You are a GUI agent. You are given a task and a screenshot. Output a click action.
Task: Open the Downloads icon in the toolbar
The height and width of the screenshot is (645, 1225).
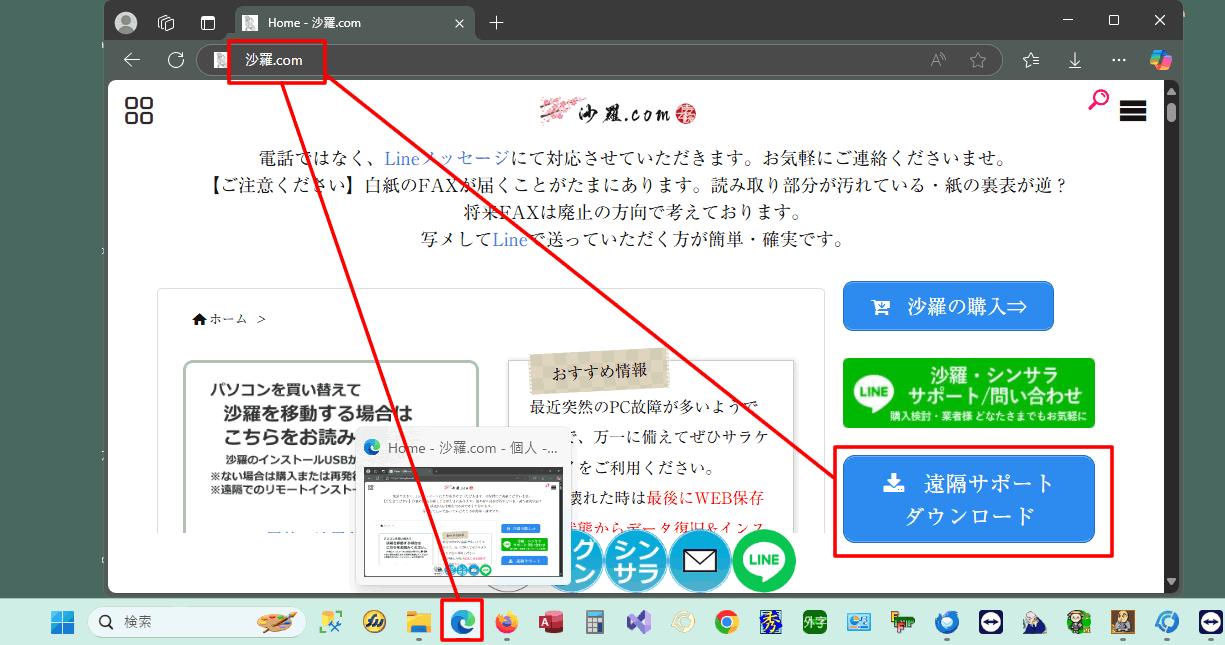coord(1075,60)
